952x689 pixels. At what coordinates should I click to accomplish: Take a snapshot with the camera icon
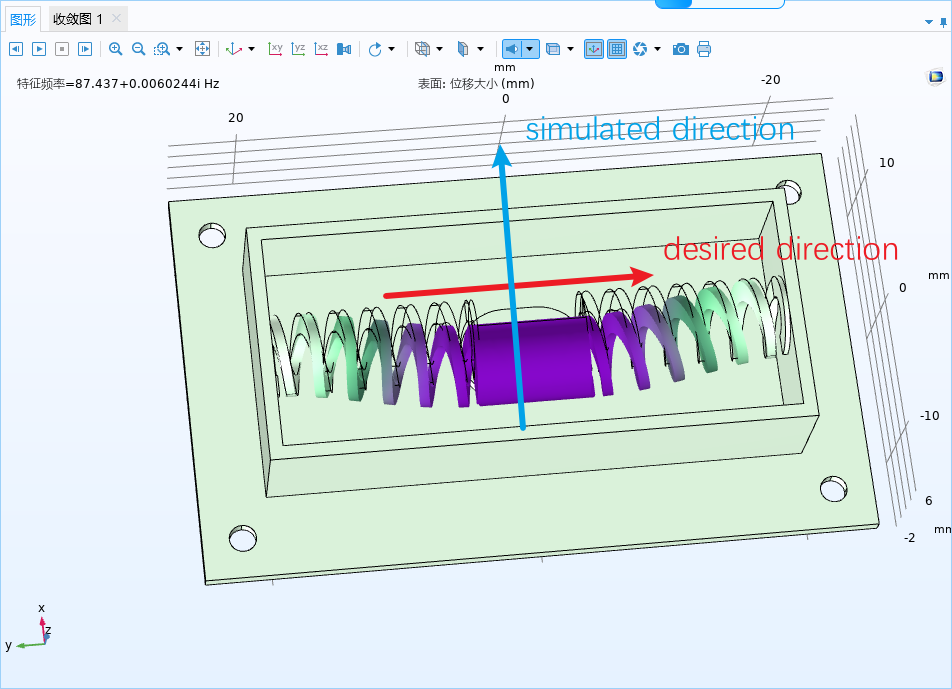coord(681,49)
